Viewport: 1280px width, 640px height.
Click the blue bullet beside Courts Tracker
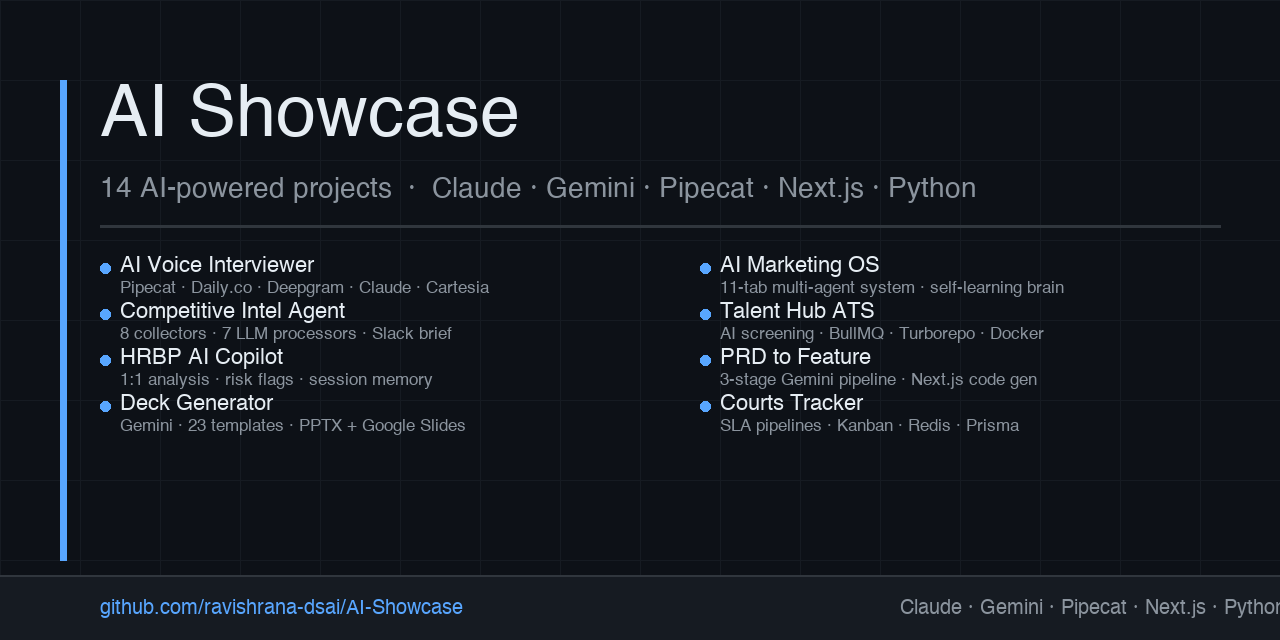tap(705, 406)
